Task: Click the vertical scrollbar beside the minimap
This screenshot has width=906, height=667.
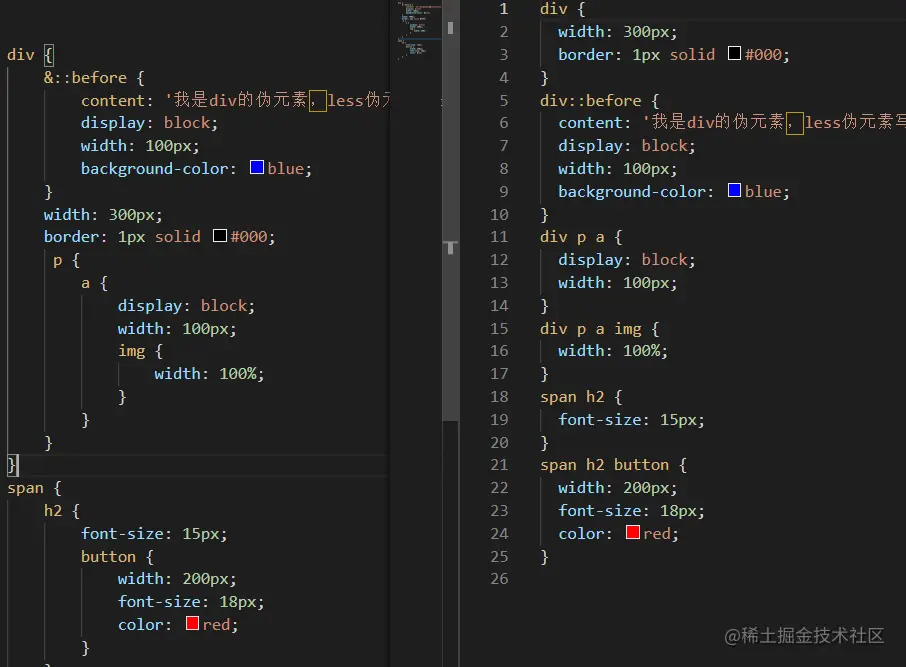Action: 451,211
